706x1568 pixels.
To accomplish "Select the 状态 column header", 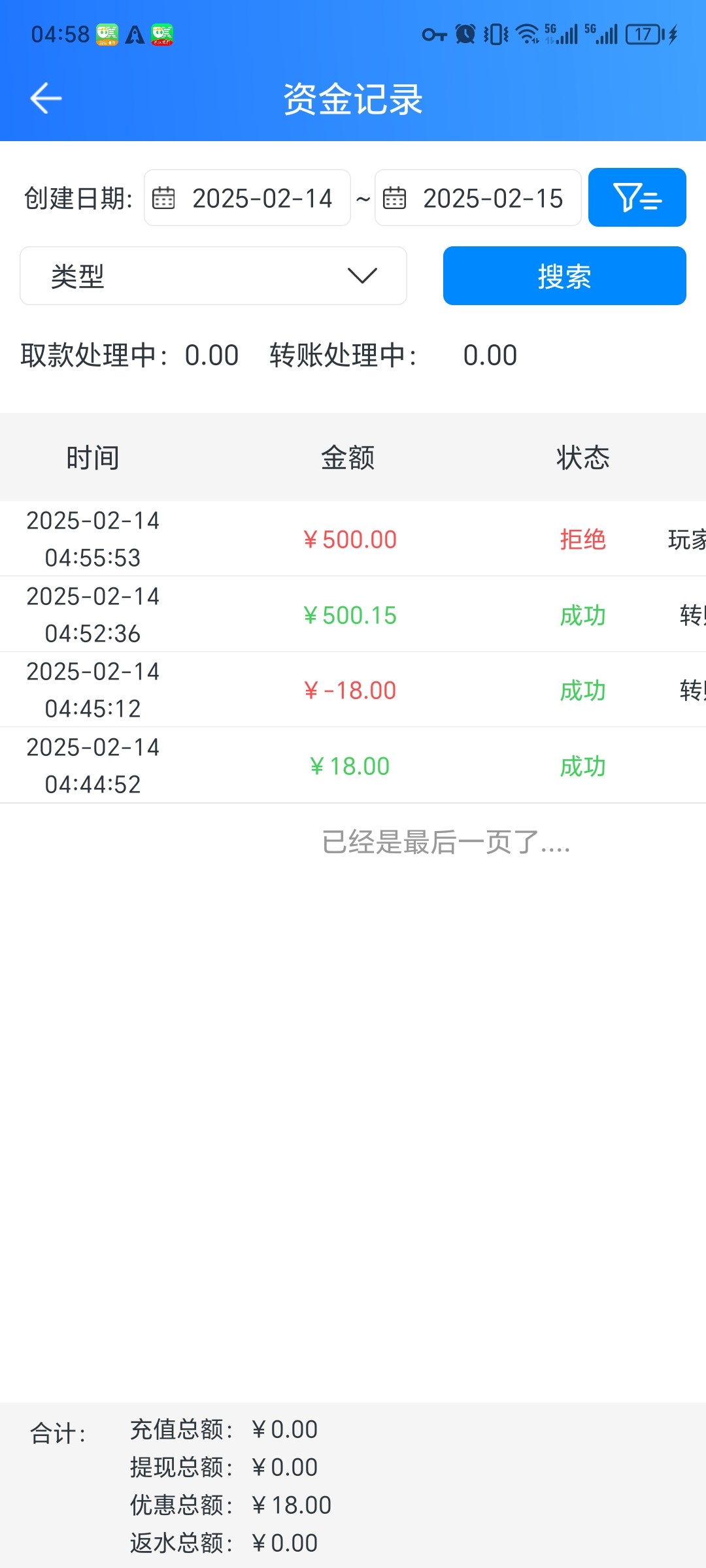I will pos(583,457).
